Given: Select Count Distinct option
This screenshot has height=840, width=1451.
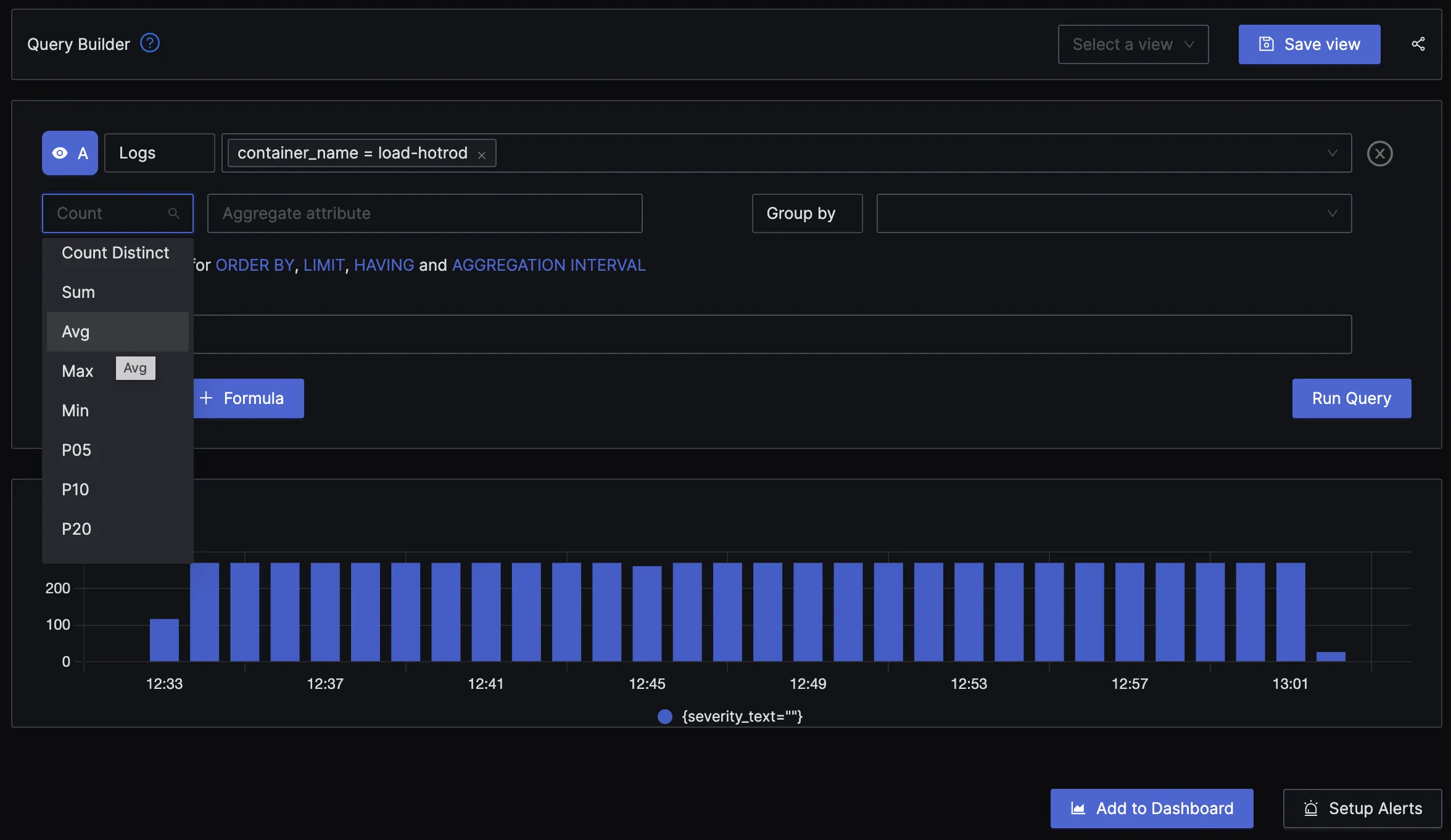Looking at the screenshot, I should coord(117,253).
